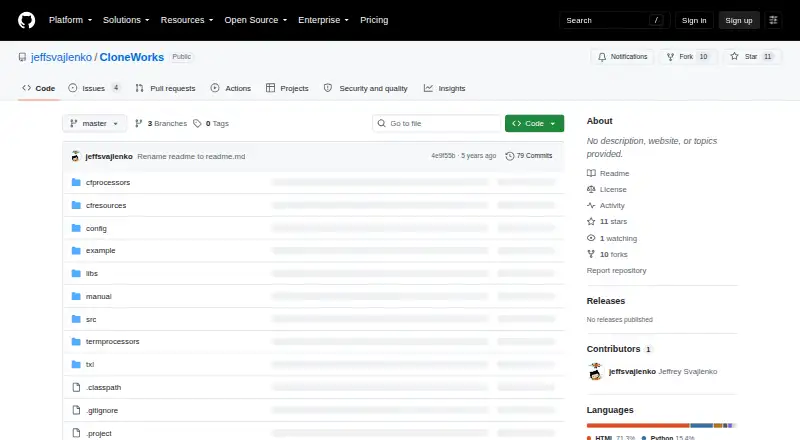Image resolution: width=800 pixels, height=440 pixels.
Task: Open the CloneWorks repository link
Action: [x=132, y=57]
